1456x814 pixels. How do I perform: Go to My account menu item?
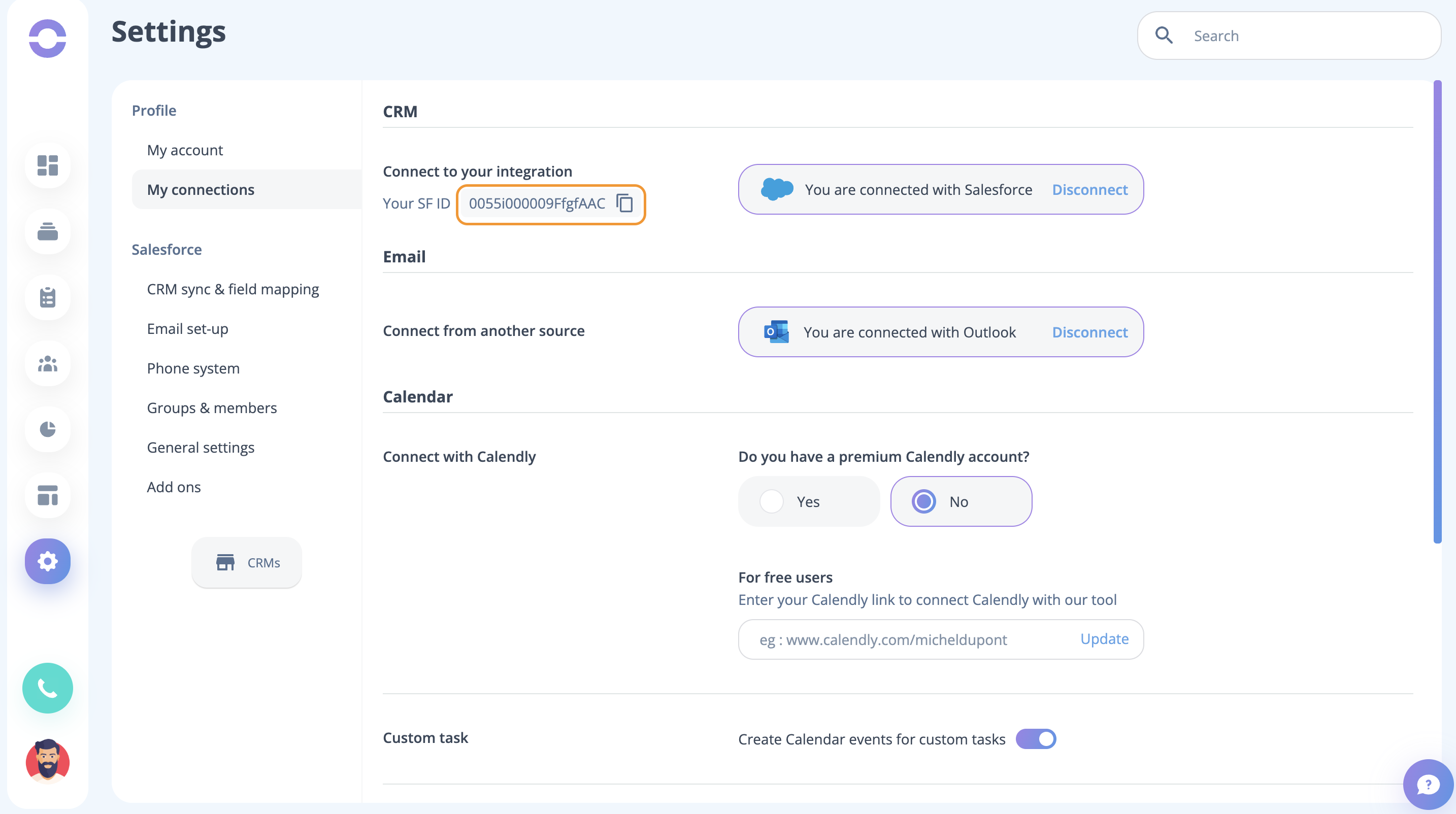click(185, 150)
